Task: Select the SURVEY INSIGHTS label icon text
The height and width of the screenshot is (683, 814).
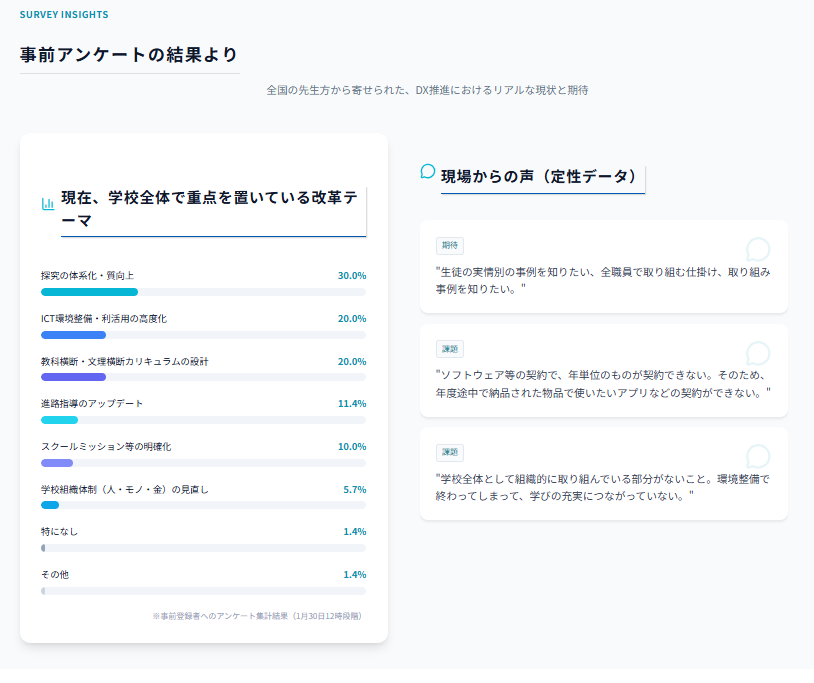Action: tap(62, 15)
